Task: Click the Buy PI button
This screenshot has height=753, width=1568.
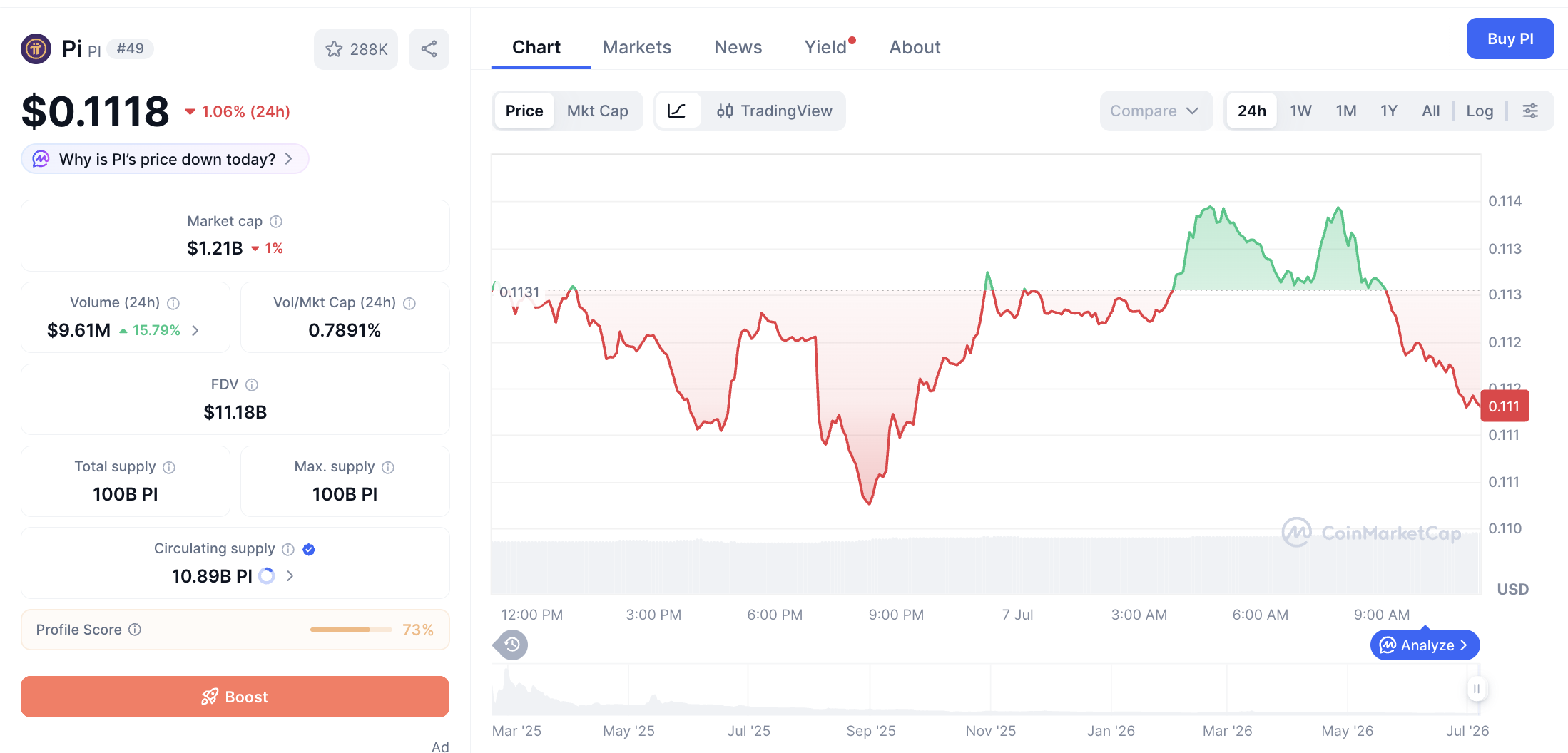Action: point(1510,39)
